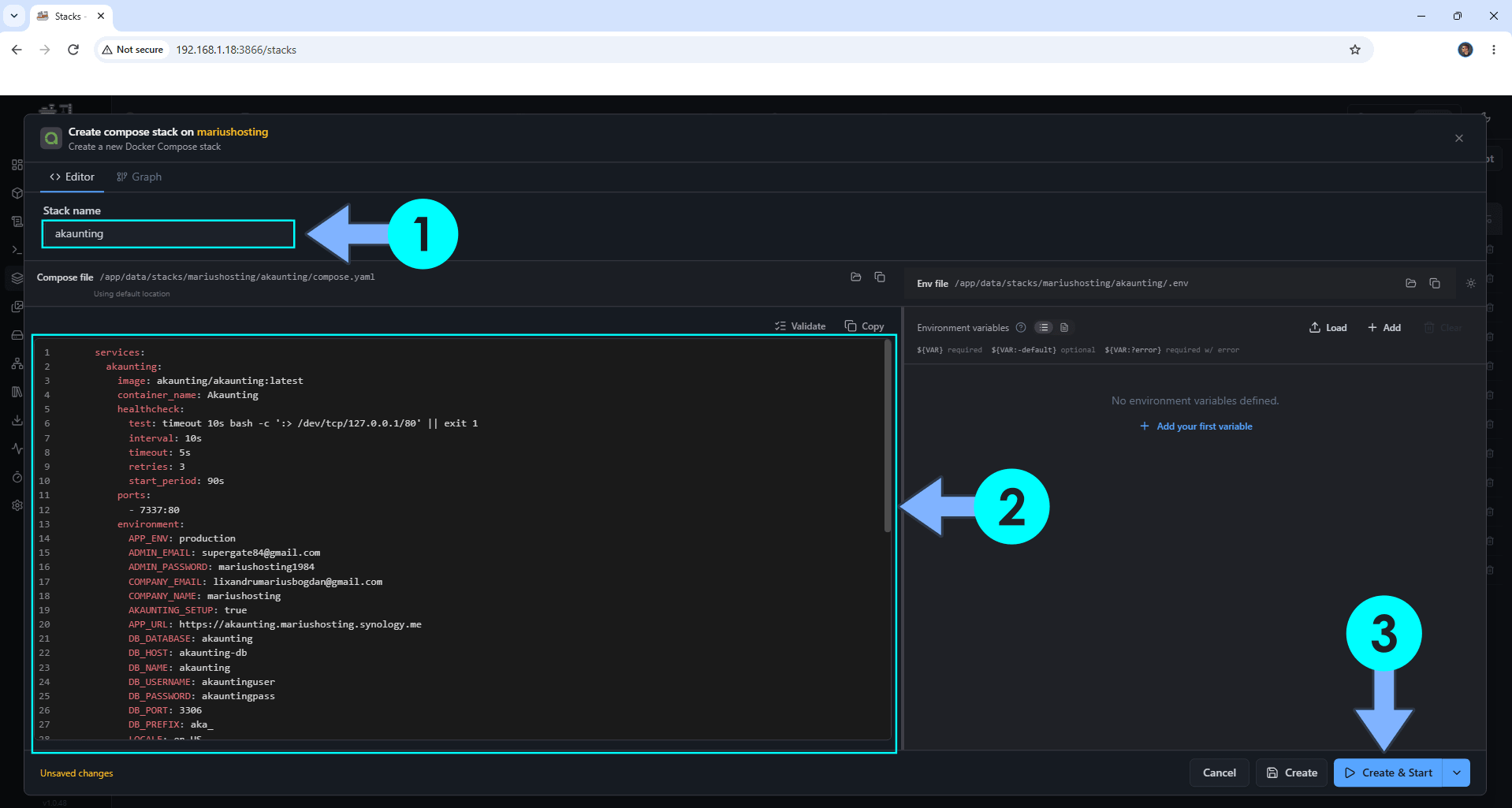Click the Not secure site info chip
Viewport: 1512px width, 808px height.
(133, 50)
